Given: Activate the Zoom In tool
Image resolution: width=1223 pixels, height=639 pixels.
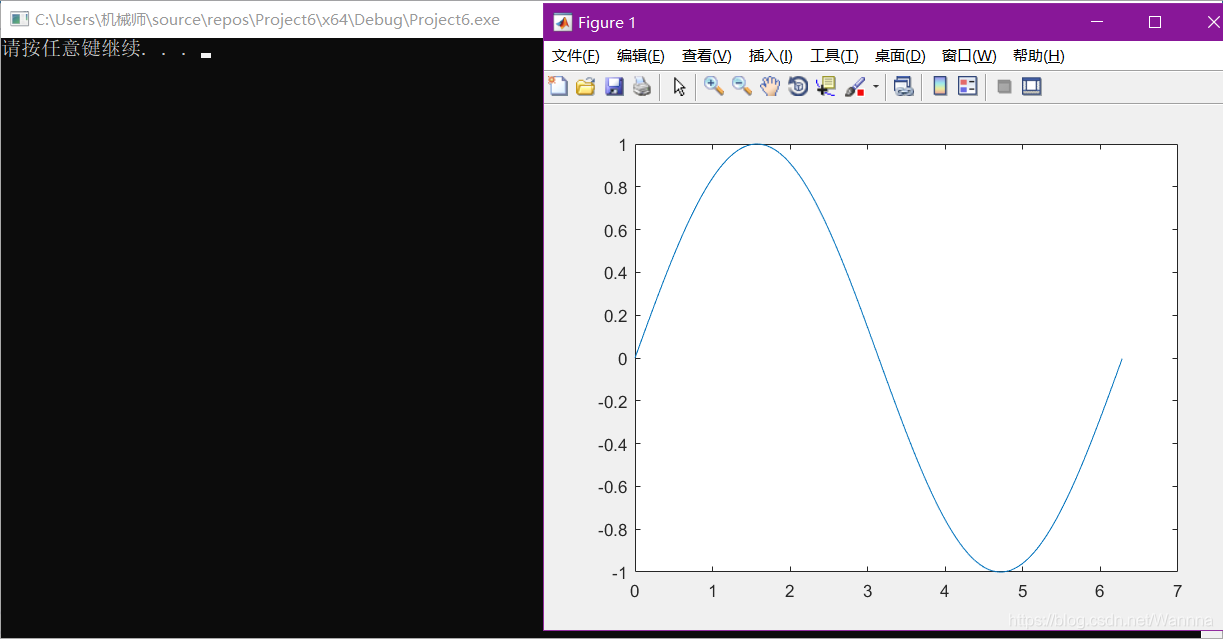Looking at the screenshot, I should pos(714,86).
